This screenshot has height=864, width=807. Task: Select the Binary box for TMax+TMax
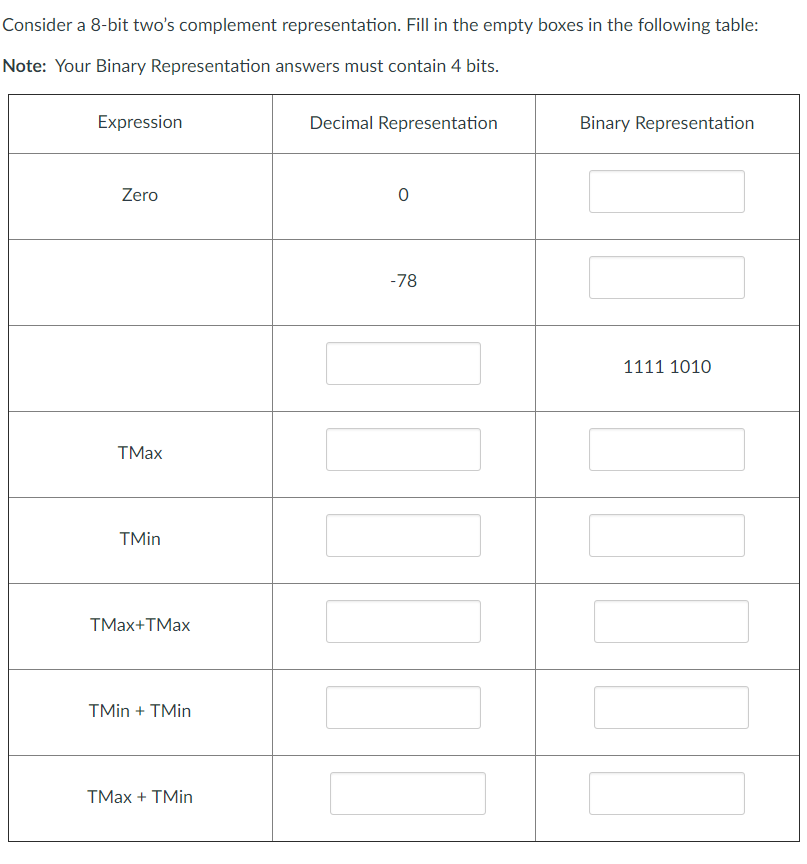(x=671, y=621)
